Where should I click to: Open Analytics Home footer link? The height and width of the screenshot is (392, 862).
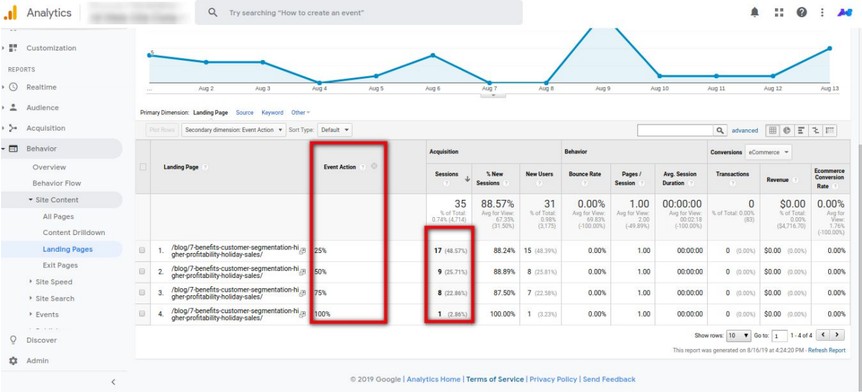[433, 379]
